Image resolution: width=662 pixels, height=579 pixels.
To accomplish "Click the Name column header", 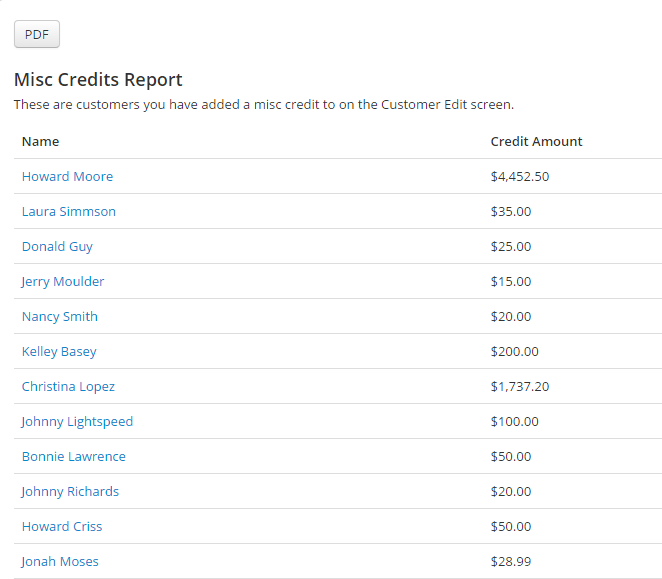I will tap(41, 141).
